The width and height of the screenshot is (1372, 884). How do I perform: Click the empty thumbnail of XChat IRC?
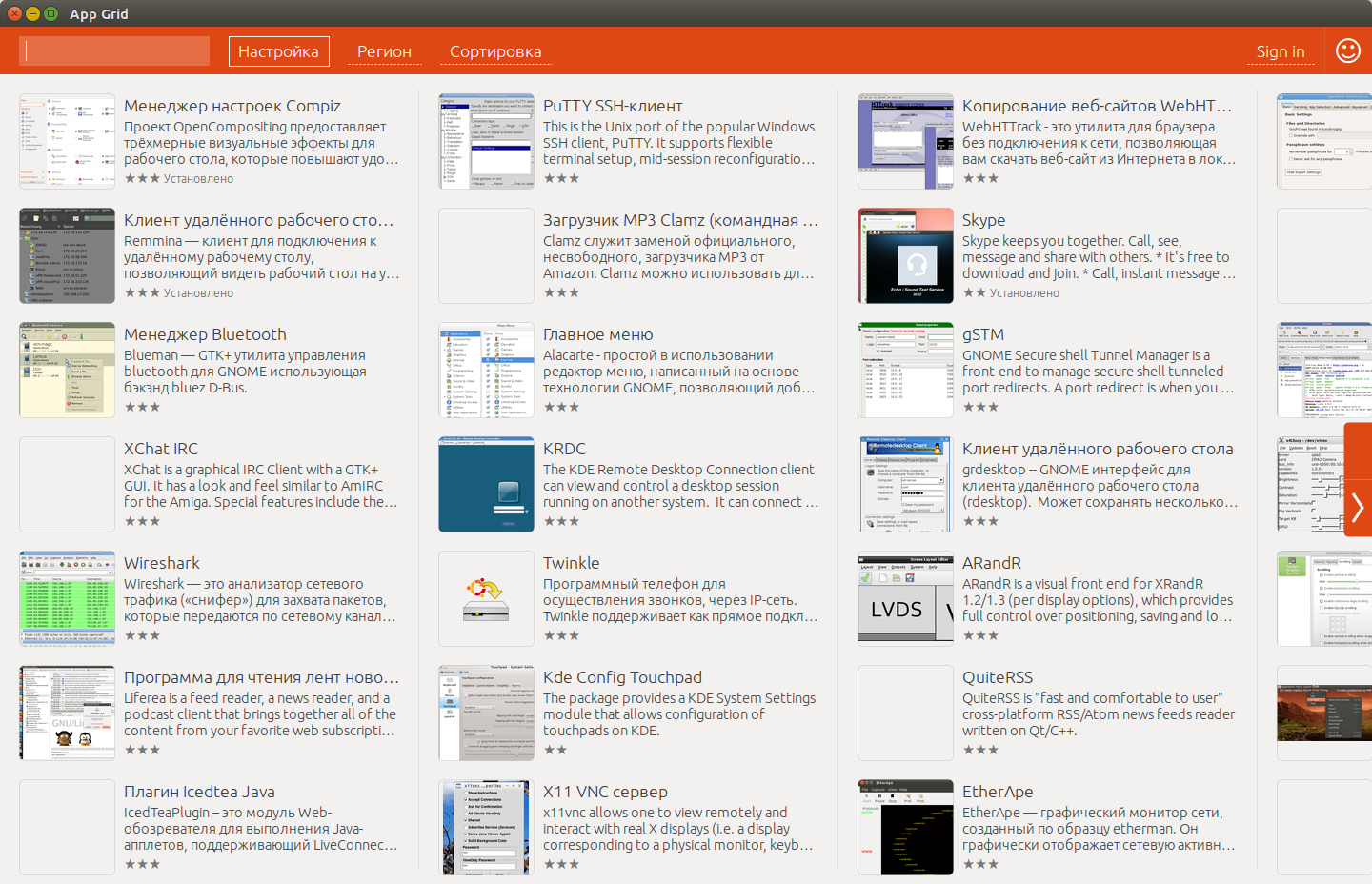(67, 484)
